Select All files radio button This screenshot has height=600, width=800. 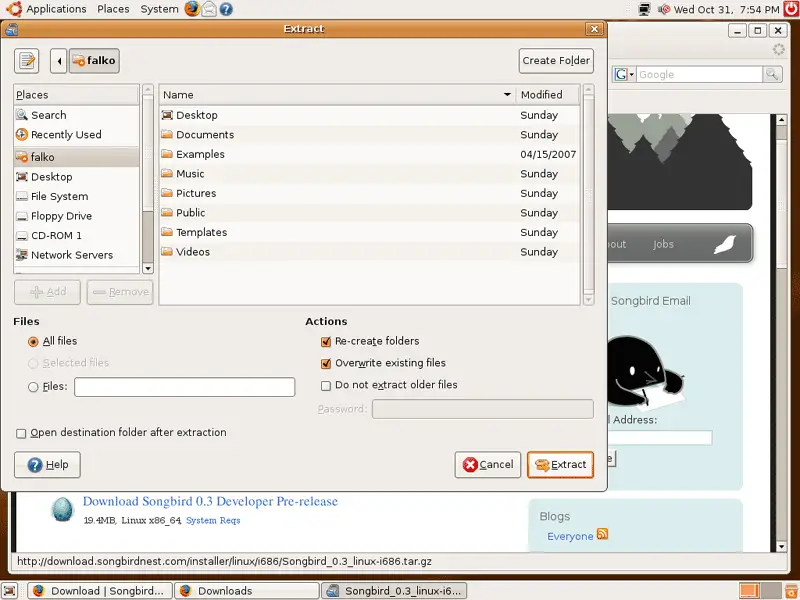33,342
